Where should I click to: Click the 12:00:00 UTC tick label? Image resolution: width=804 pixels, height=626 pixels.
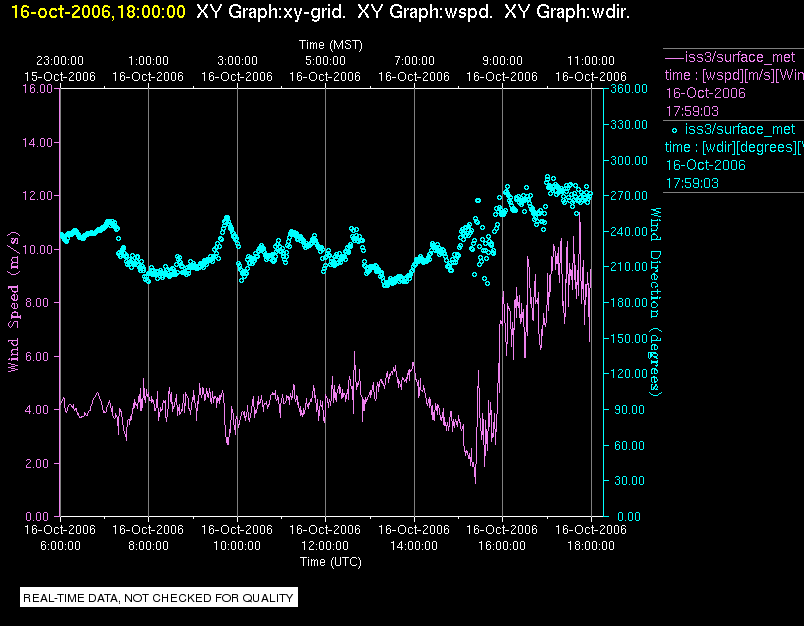pyautogui.click(x=325, y=546)
